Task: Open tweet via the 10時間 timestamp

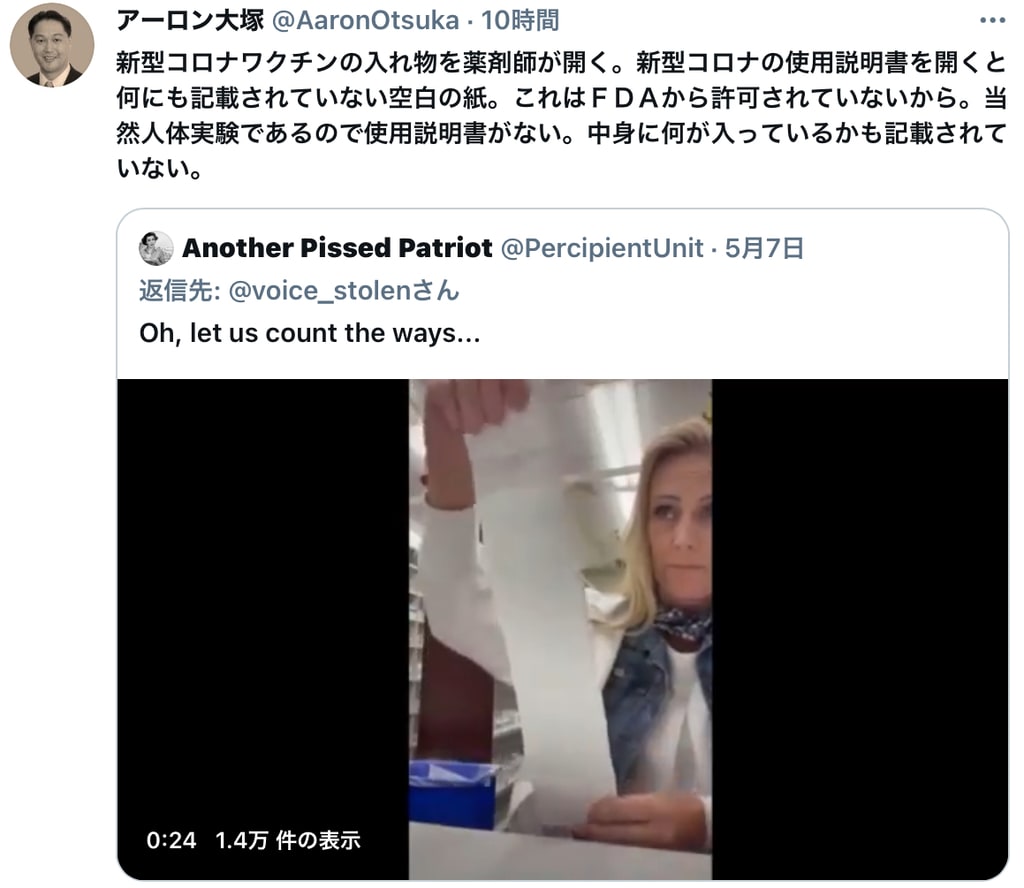Action: click(520, 20)
